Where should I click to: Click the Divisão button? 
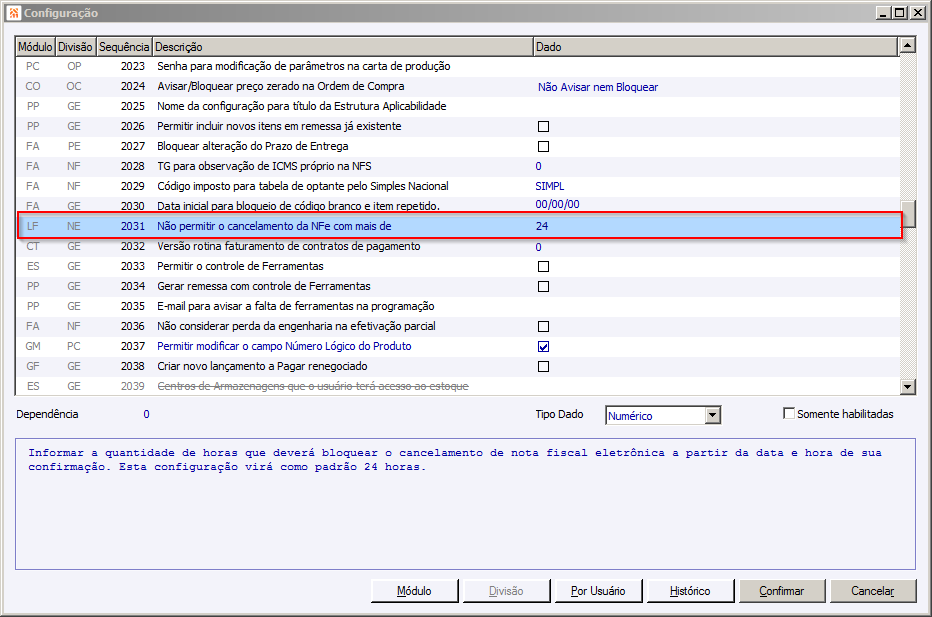506,591
